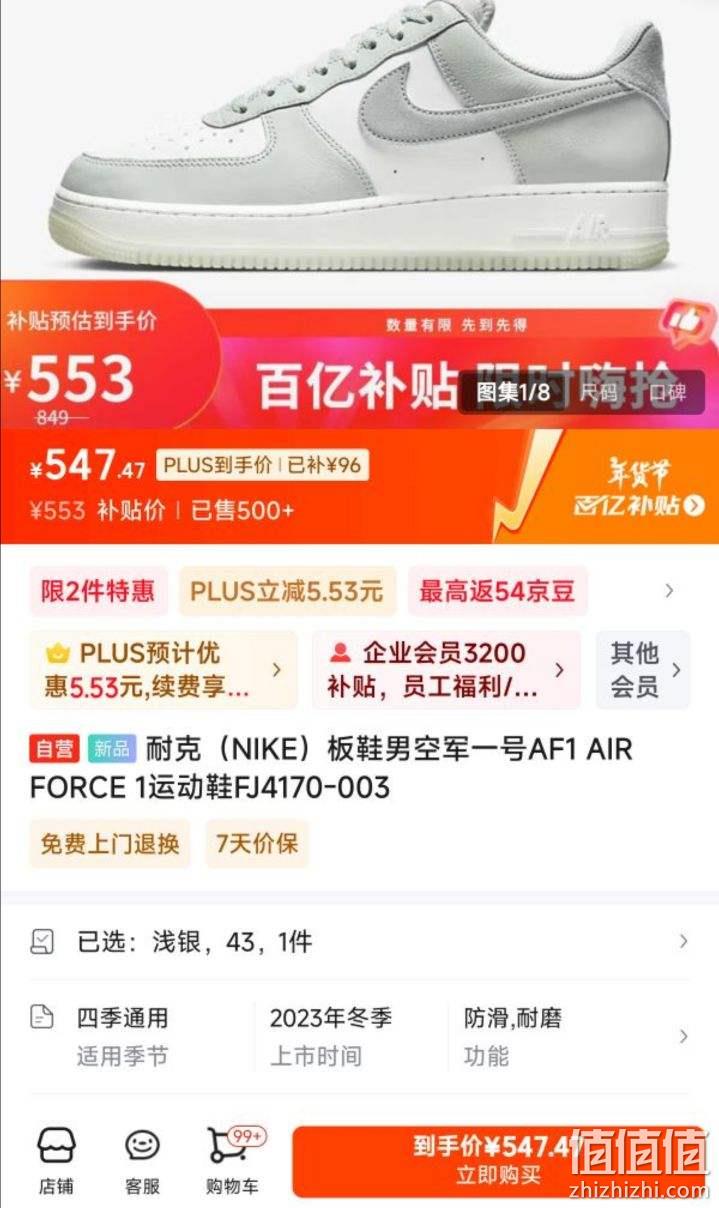The height and width of the screenshot is (1208, 719).
Task: Switch to the 口碑 tab
Action: tap(667, 392)
